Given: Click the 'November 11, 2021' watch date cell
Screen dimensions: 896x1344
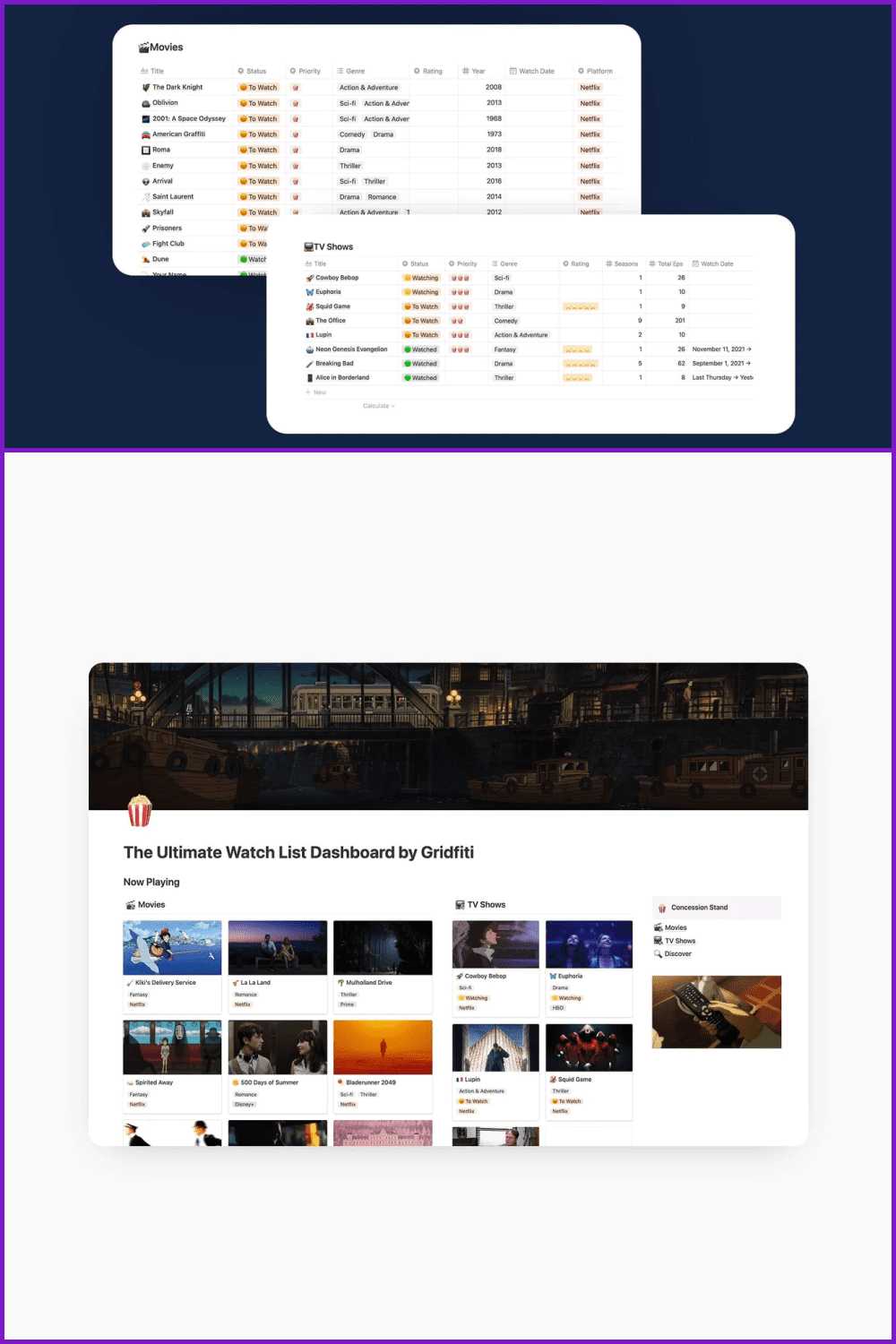Looking at the screenshot, I should pos(721,349).
